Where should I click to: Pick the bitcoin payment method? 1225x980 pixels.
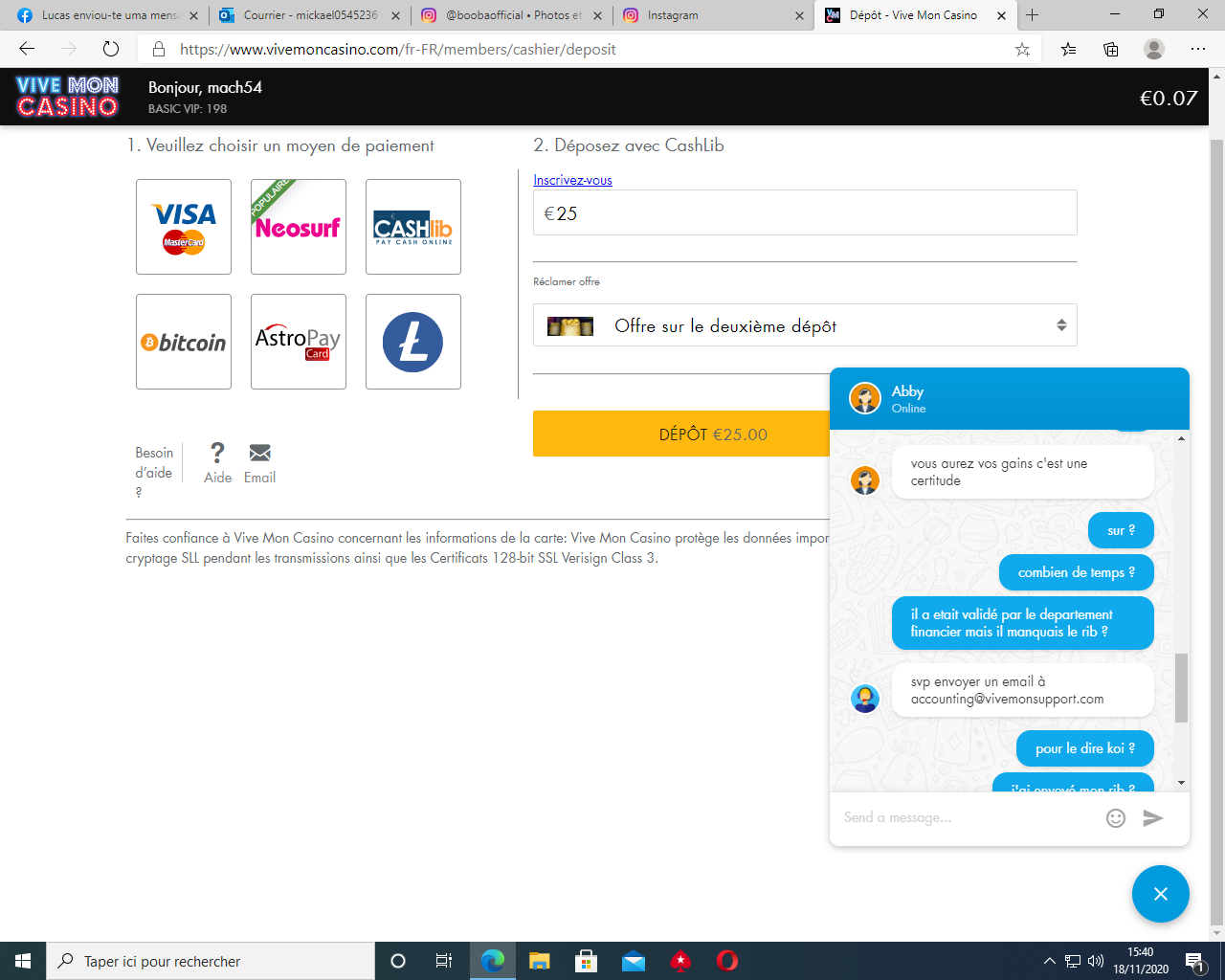[x=184, y=342]
